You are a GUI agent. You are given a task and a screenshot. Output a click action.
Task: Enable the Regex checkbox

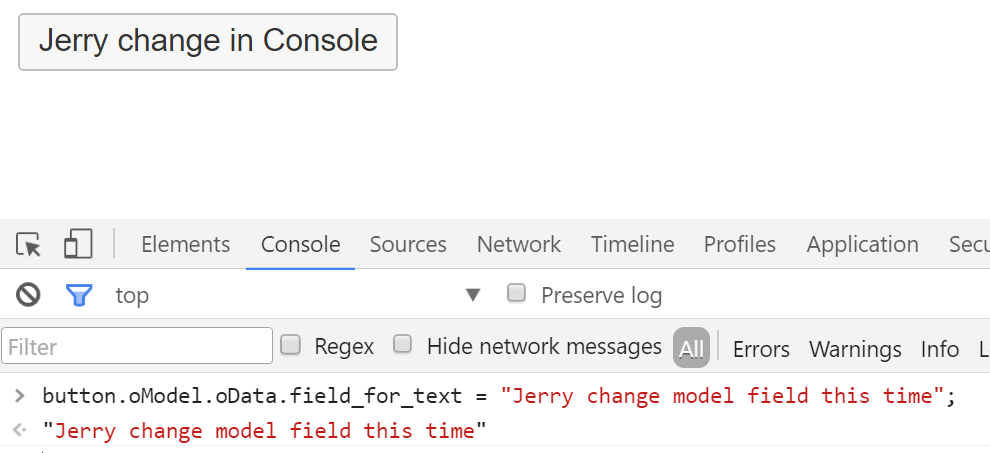(290, 345)
